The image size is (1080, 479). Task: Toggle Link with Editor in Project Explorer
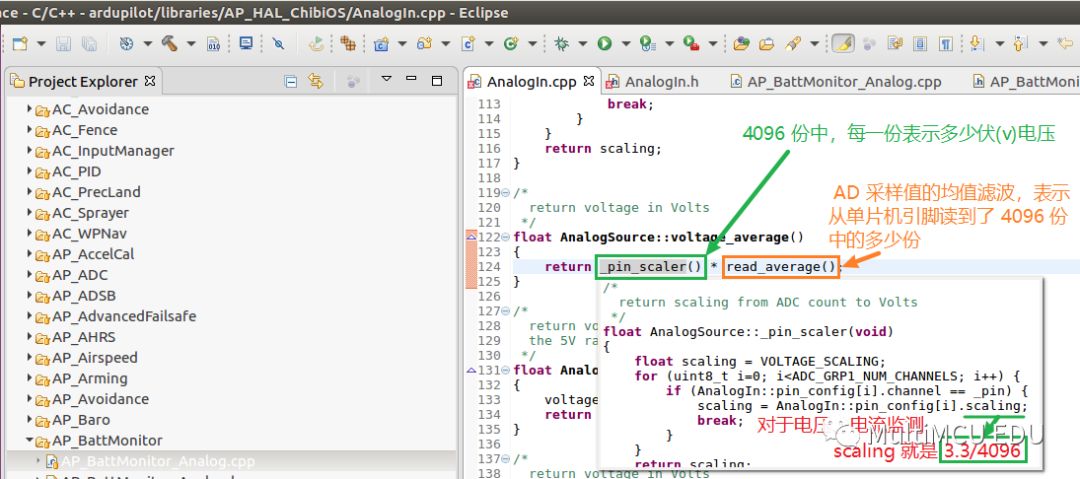click(x=316, y=81)
